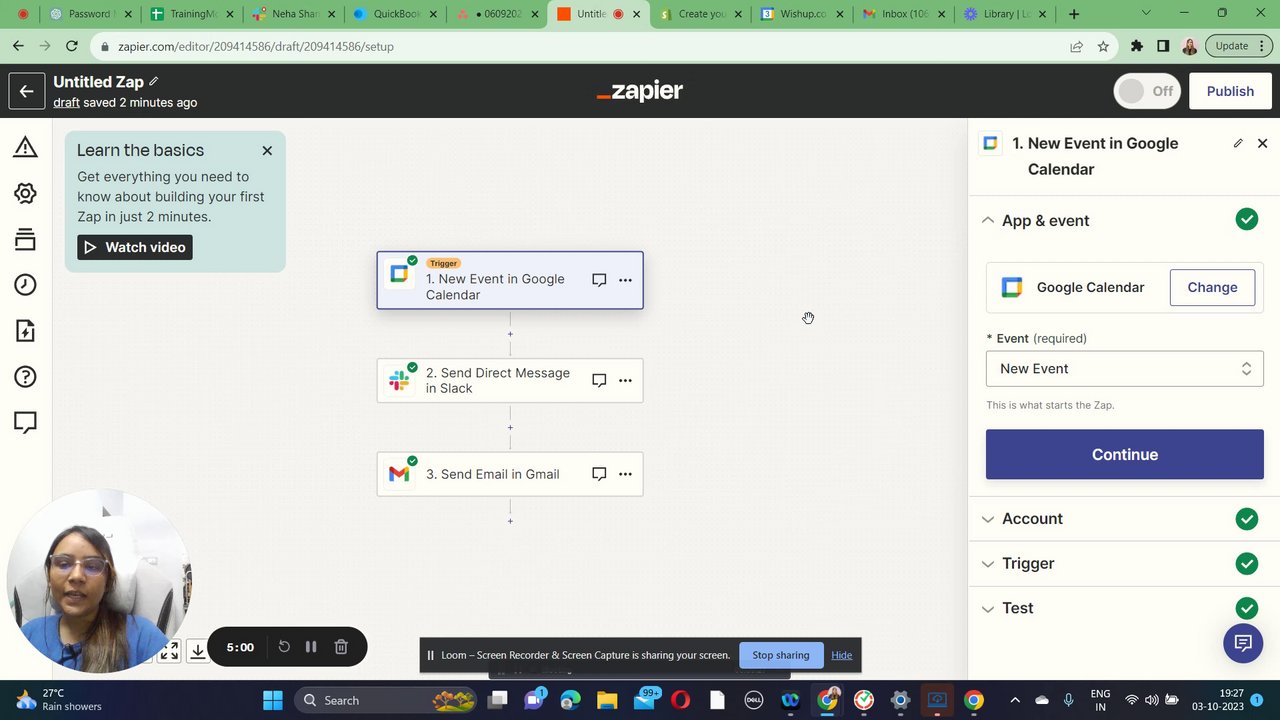Pause the Loom recording
The height and width of the screenshot is (720, 1280).
(x=311, y=647)
